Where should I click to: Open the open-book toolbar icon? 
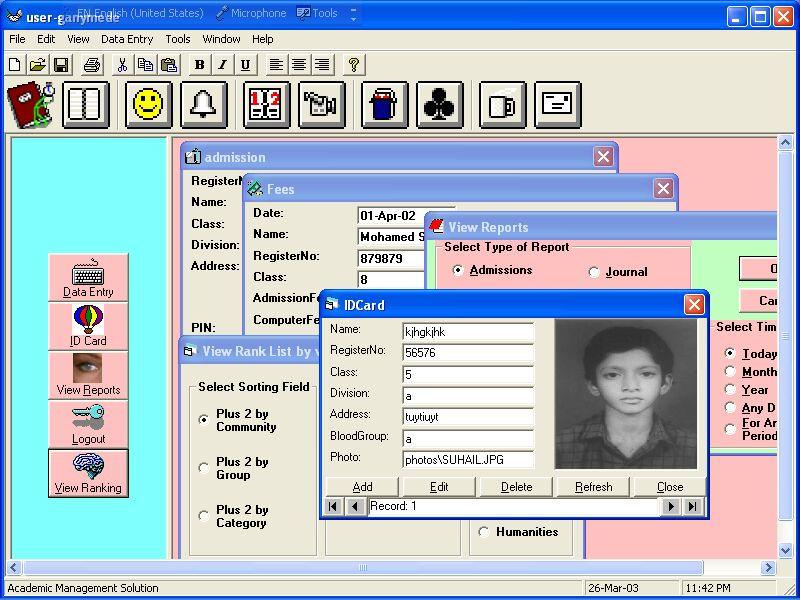pyautogui.click(x=86, y=104)
